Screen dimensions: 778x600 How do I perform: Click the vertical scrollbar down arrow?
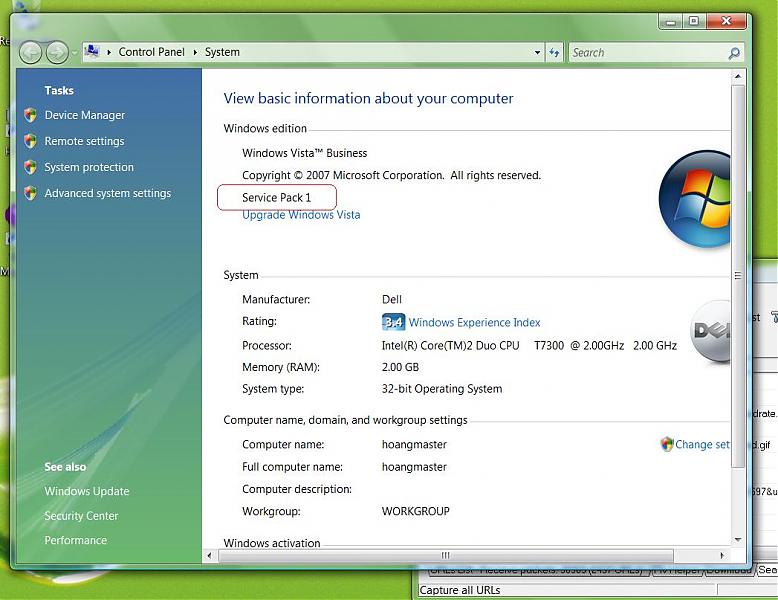(738, 539)
